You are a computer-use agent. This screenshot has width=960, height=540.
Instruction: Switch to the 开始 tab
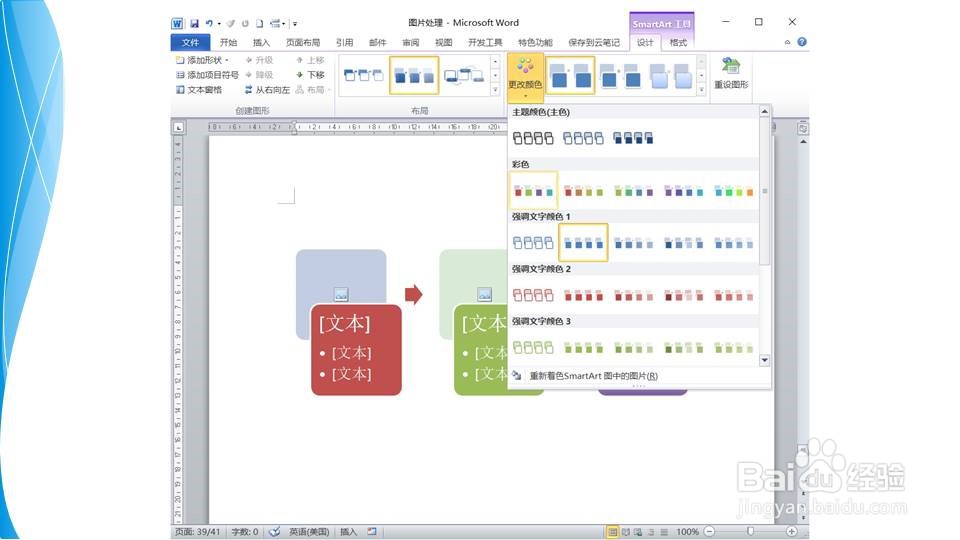pyautogui.click(x=228, y=42)
